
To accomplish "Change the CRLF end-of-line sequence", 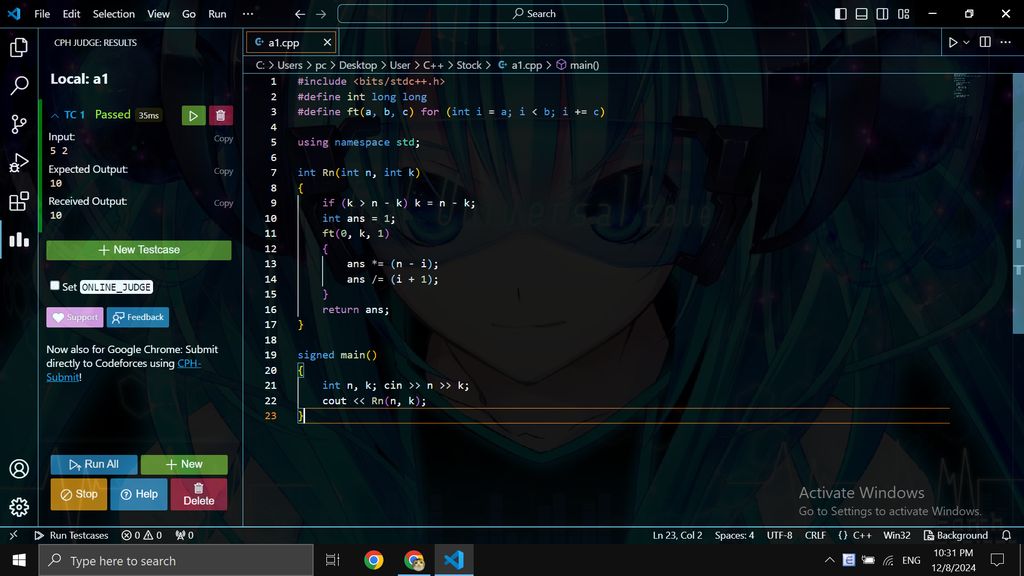I will (815, 535).
